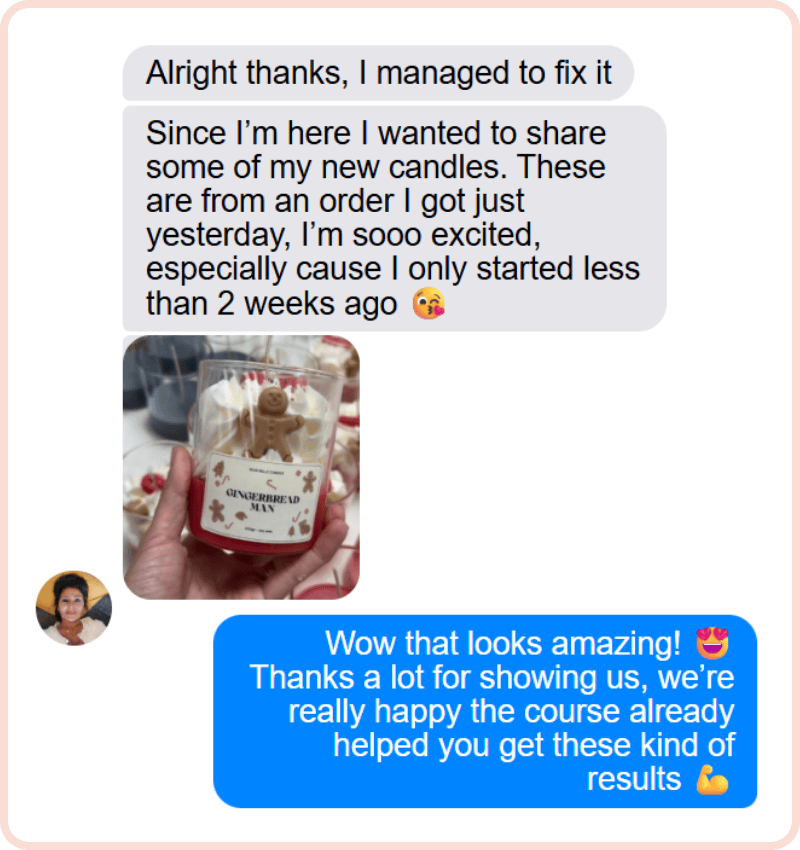This screenshot has height=850, width=800.
Task: Click 'yesterday, I'm sooo excited' text line
Action: (343, 235)
